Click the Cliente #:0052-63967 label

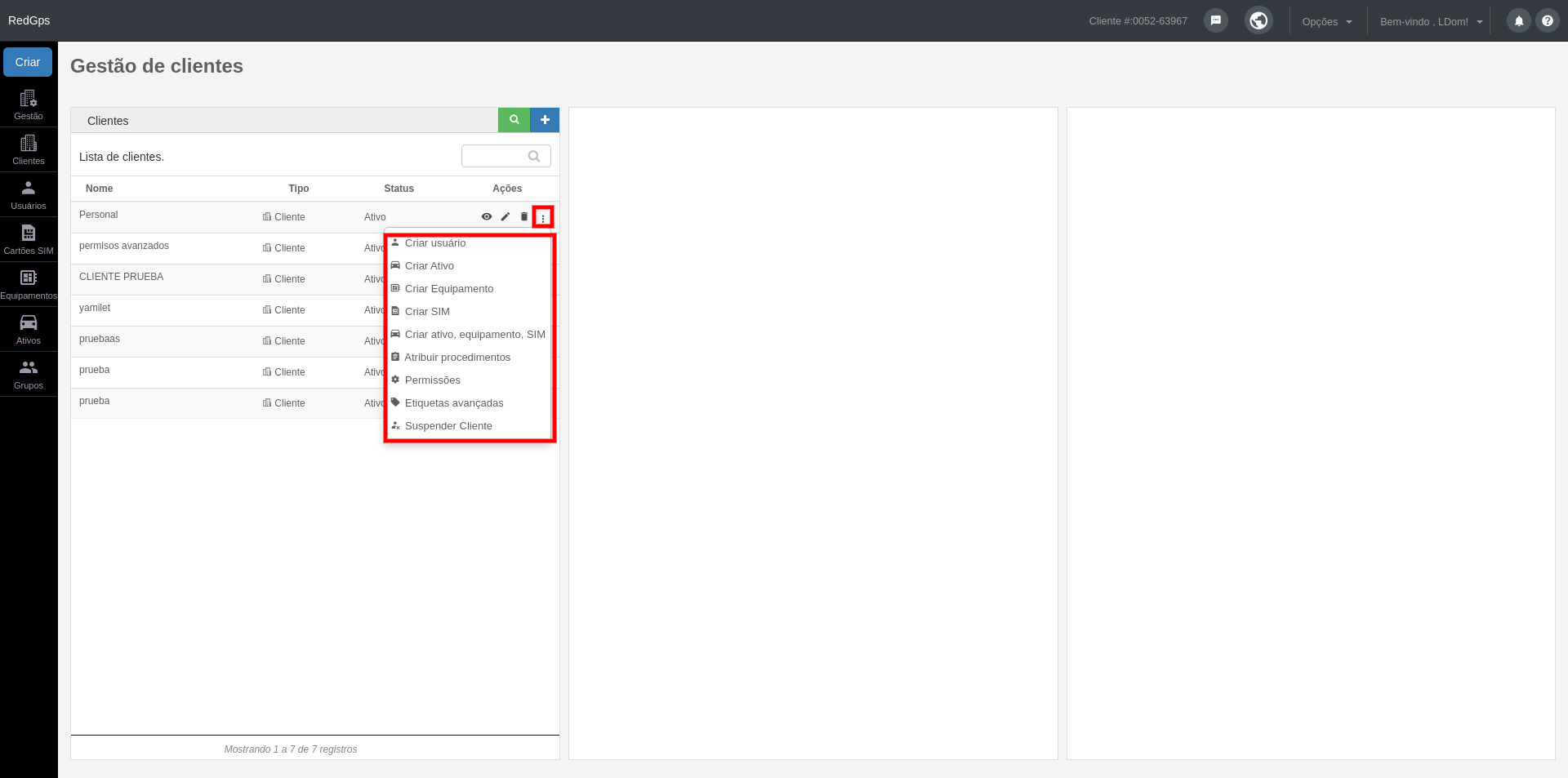pos(1138,21)
